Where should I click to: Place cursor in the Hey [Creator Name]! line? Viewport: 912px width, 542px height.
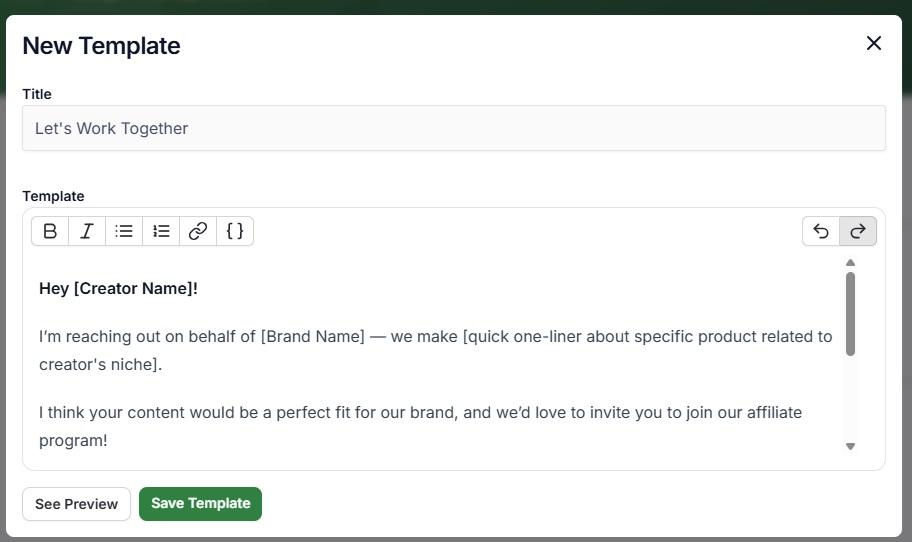119,288
